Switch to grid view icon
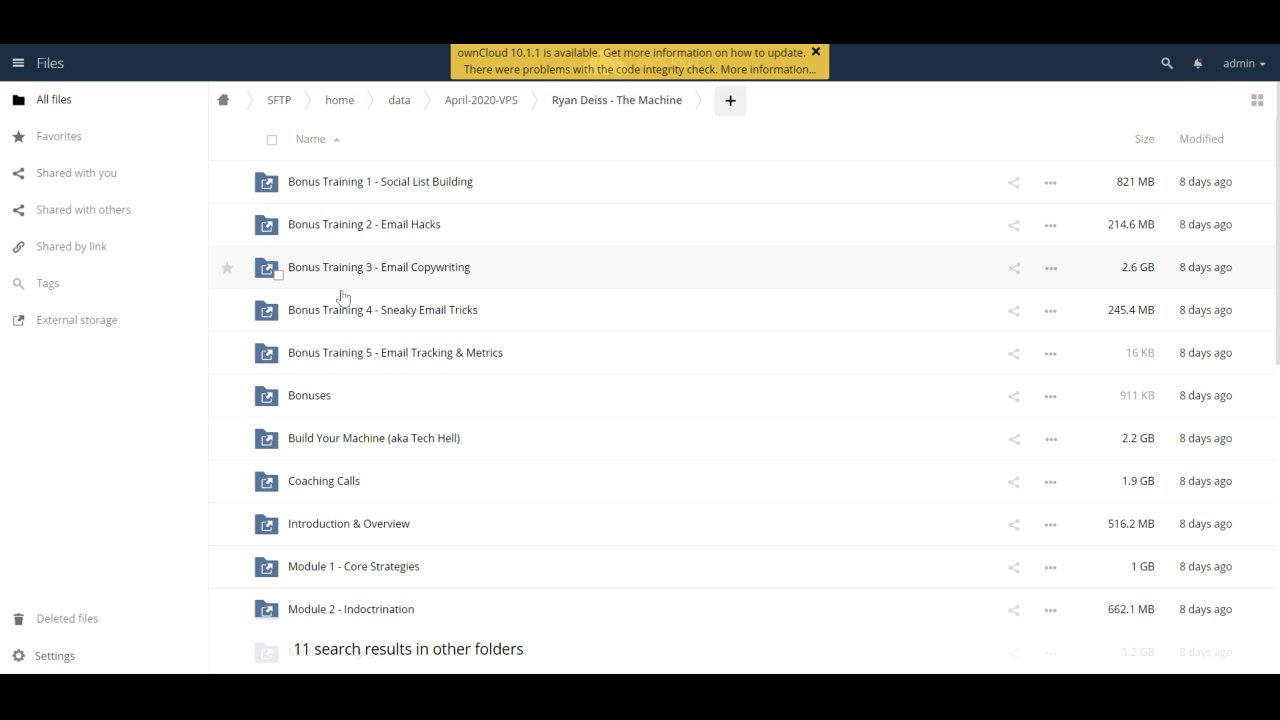 [x=1257, y=100]
